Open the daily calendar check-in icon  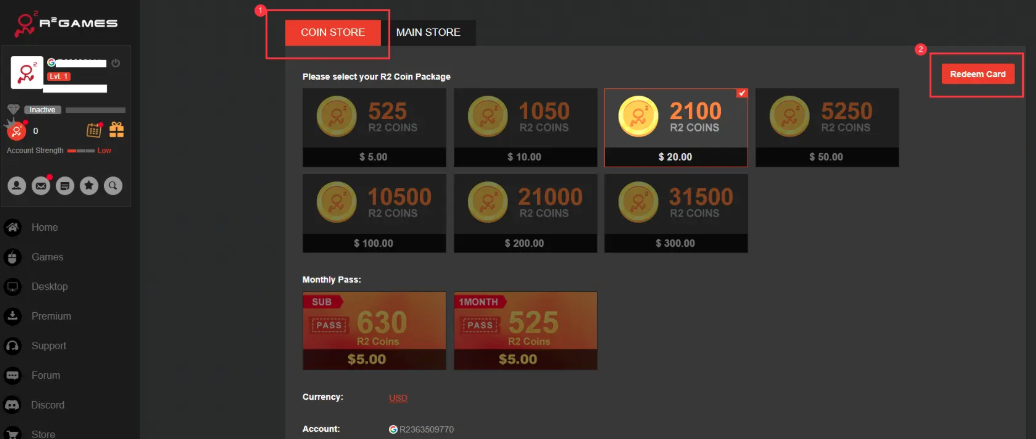[95, 130]
